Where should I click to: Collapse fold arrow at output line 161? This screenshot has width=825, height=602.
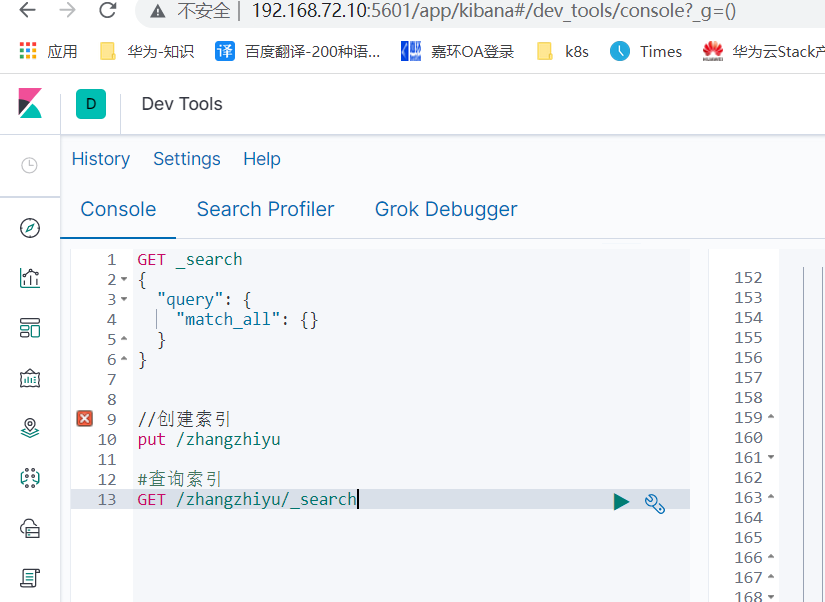[x=771, y=457]
